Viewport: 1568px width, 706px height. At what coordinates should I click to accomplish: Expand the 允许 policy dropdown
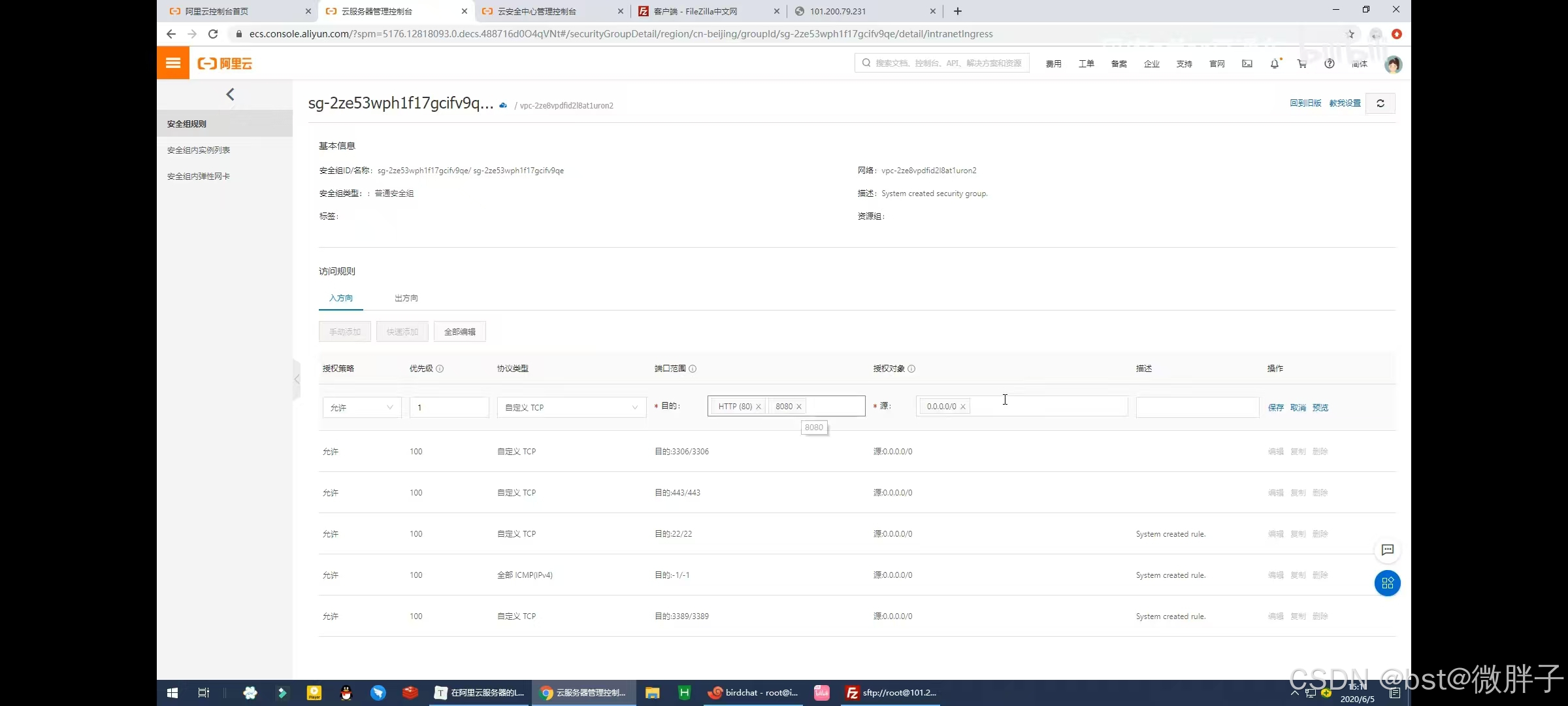pyautogui.click(x=362, y=407)
